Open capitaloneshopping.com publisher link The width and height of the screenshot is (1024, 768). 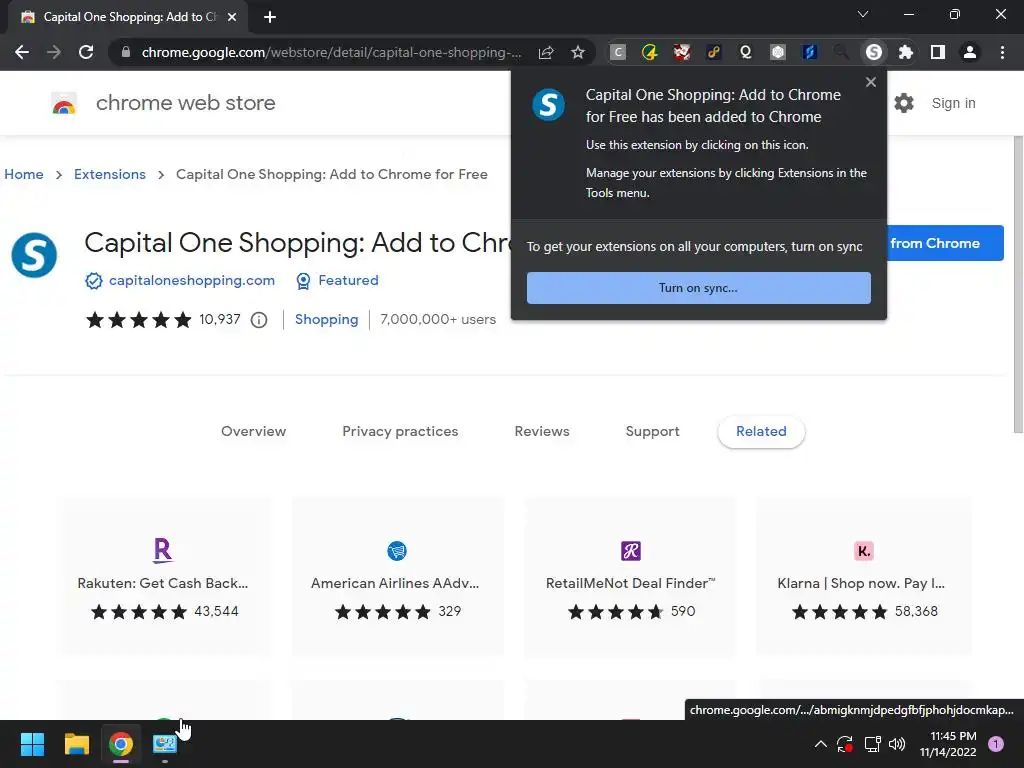pyautogui.click(x=192, y=280)
